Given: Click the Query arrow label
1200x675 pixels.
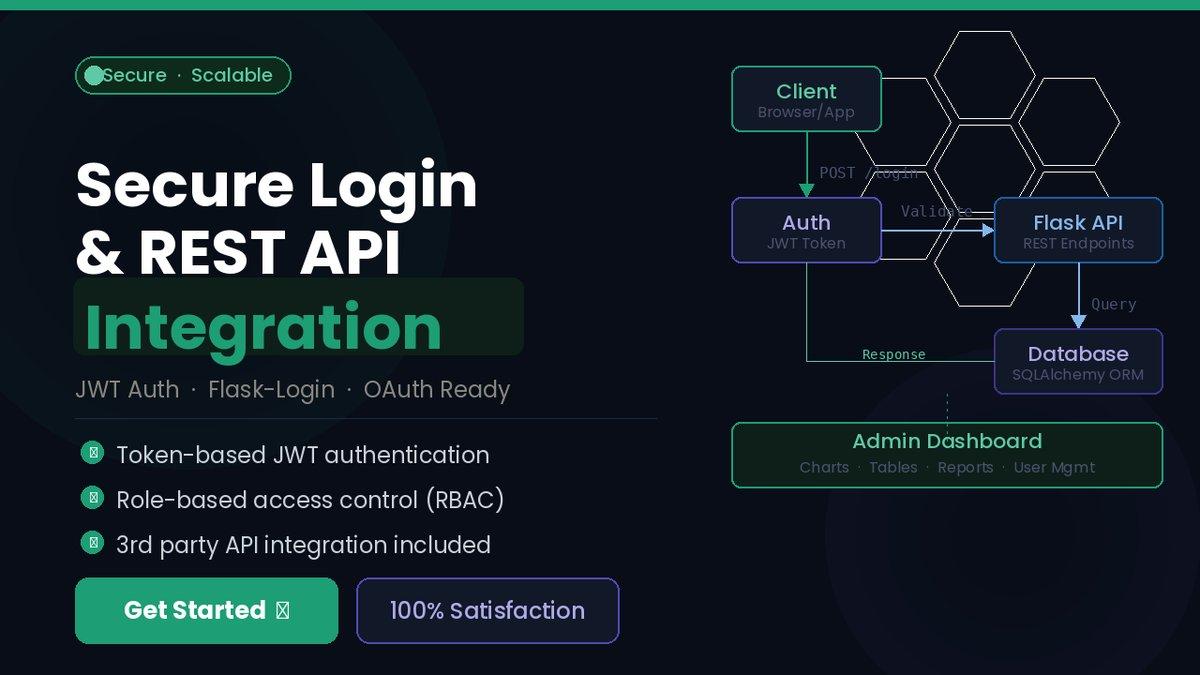Looking at the screenshot, I should pos(1113,304).
